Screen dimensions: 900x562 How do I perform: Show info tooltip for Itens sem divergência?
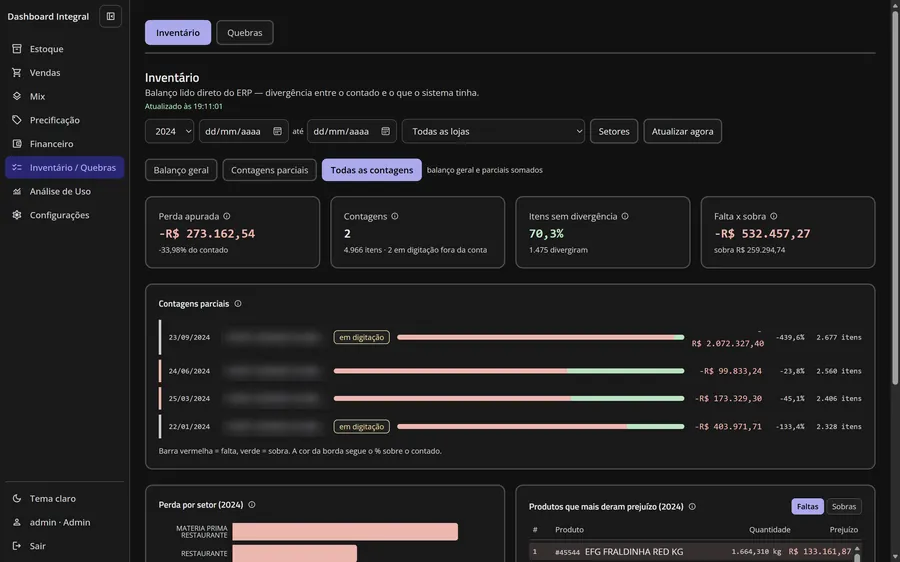click(x=625, y=216)
